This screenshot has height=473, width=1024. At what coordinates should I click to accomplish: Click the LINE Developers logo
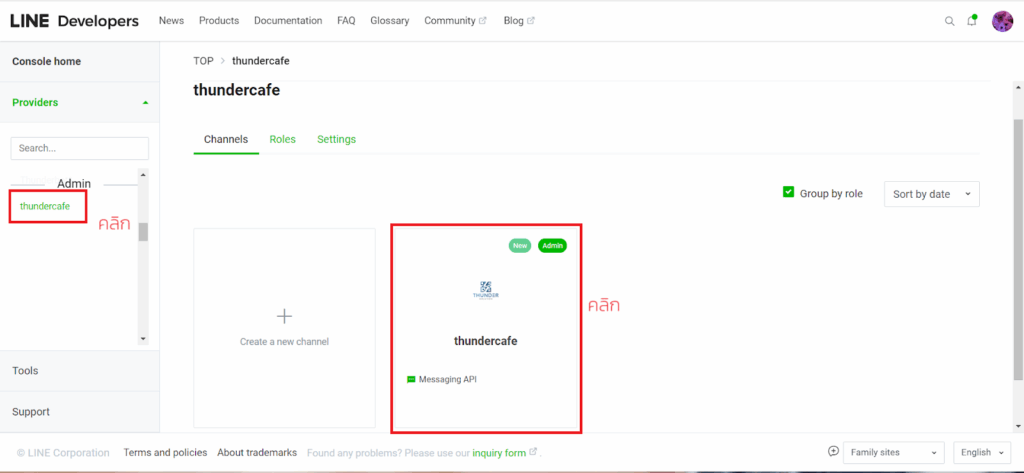[x=74, y=21]
